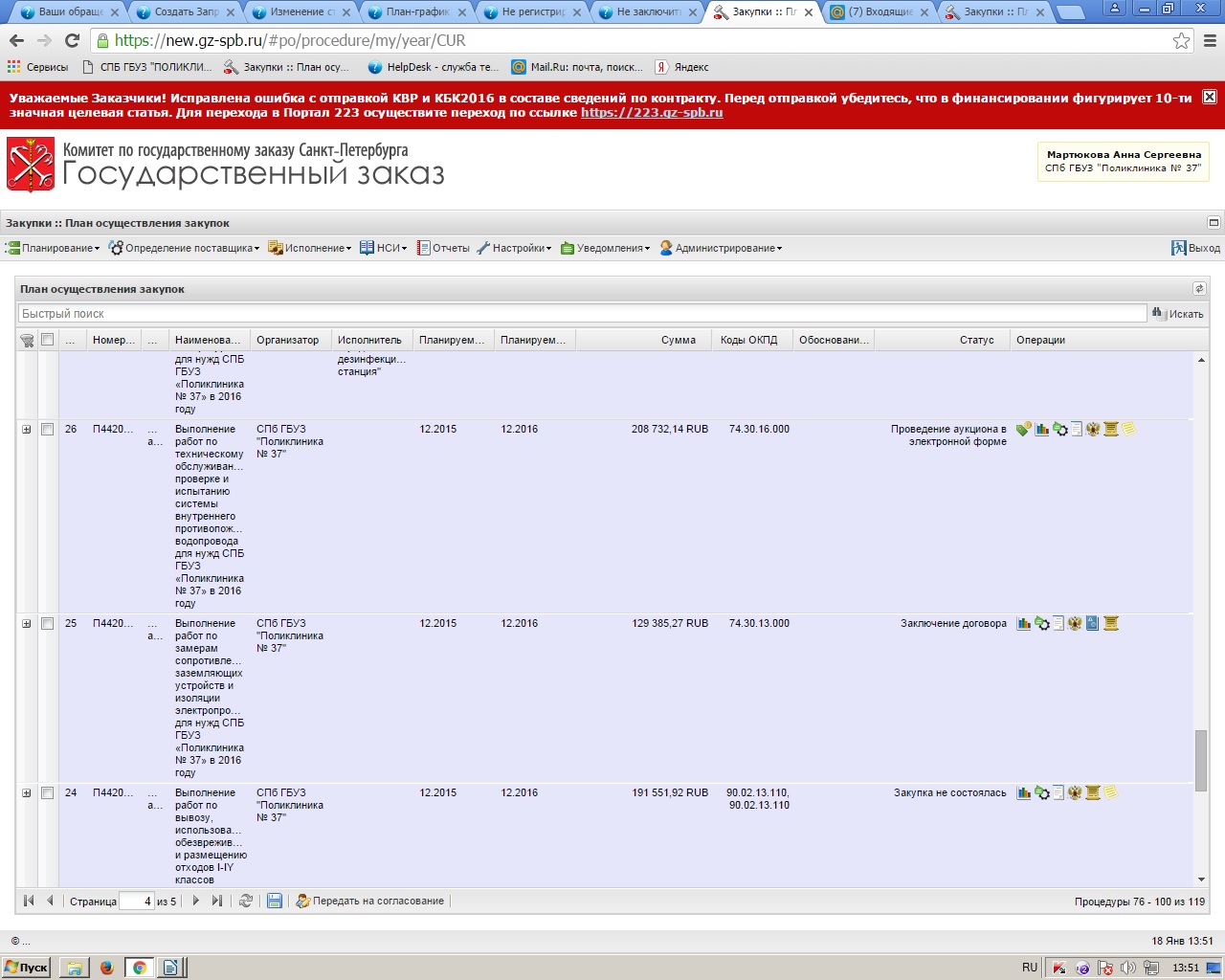Jump to the last page of procedures

tap(217, 901)
